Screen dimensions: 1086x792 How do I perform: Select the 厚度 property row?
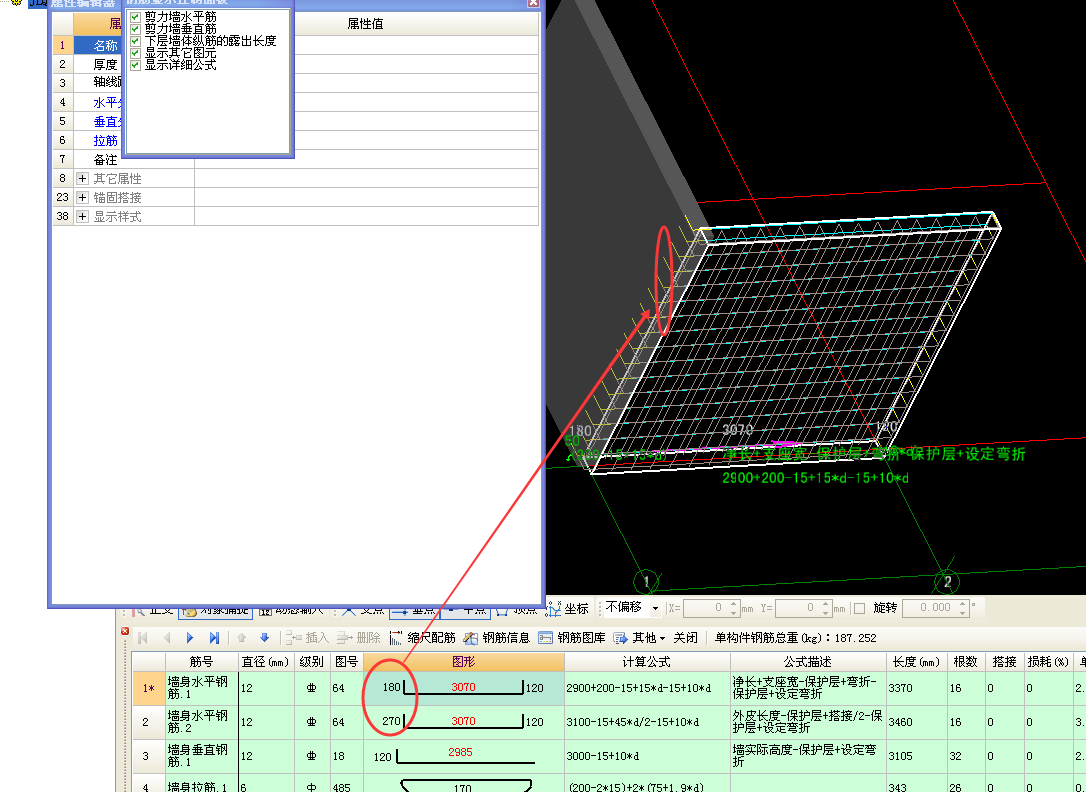pyautogui.click(x=296, y=64)
